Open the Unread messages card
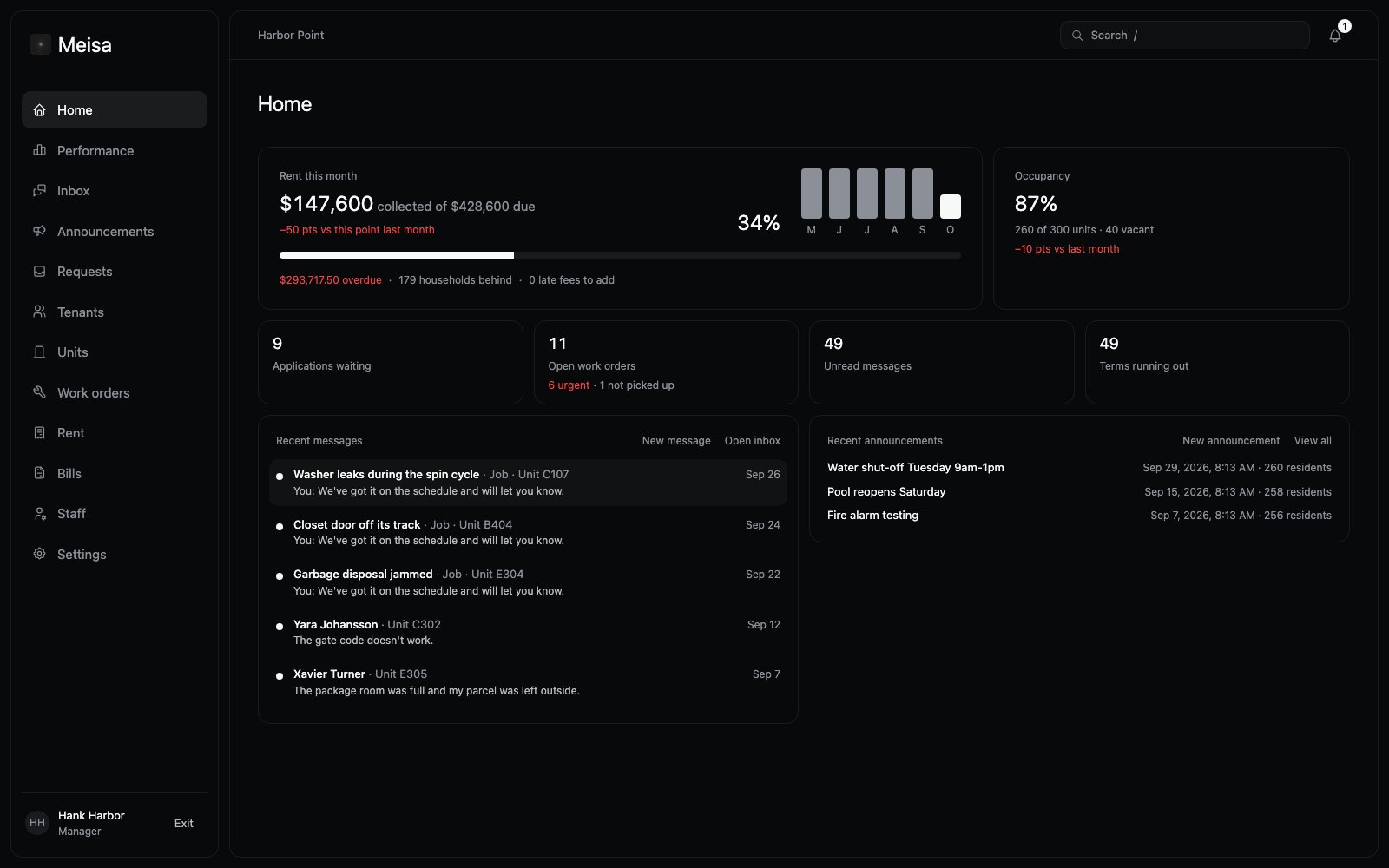The height and width of the screenshot is (868, 1389). (942, 362)
